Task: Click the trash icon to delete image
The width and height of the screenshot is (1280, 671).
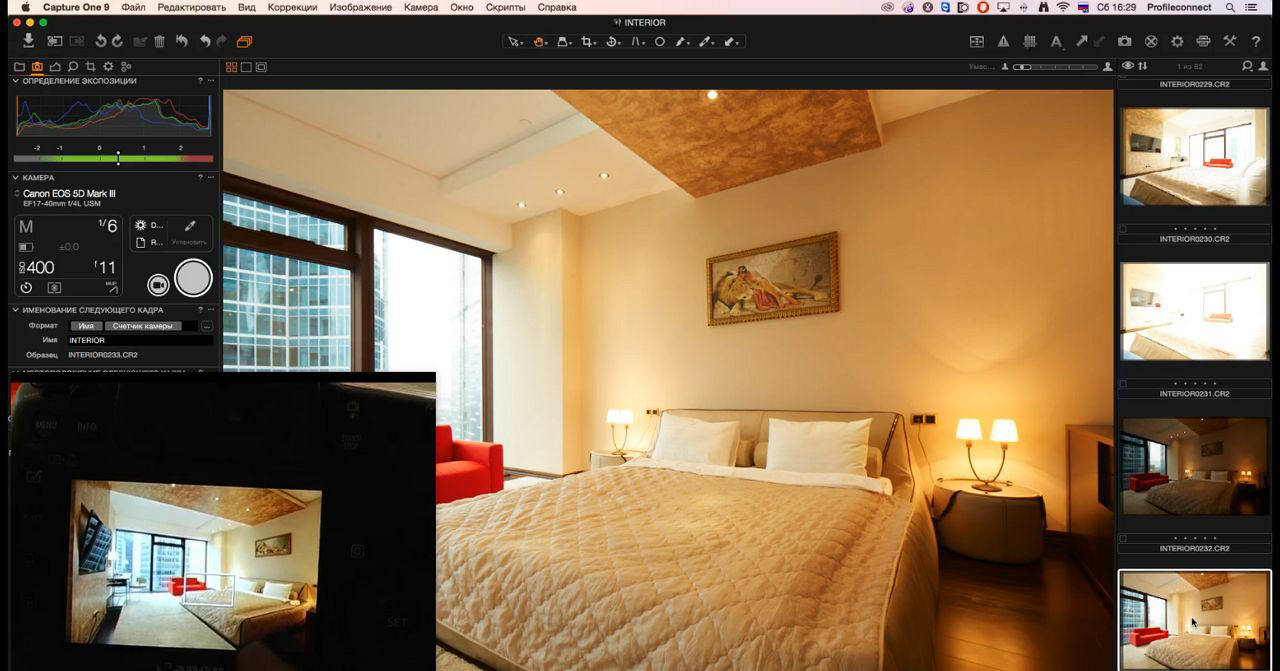Action: tap(158, 42)
